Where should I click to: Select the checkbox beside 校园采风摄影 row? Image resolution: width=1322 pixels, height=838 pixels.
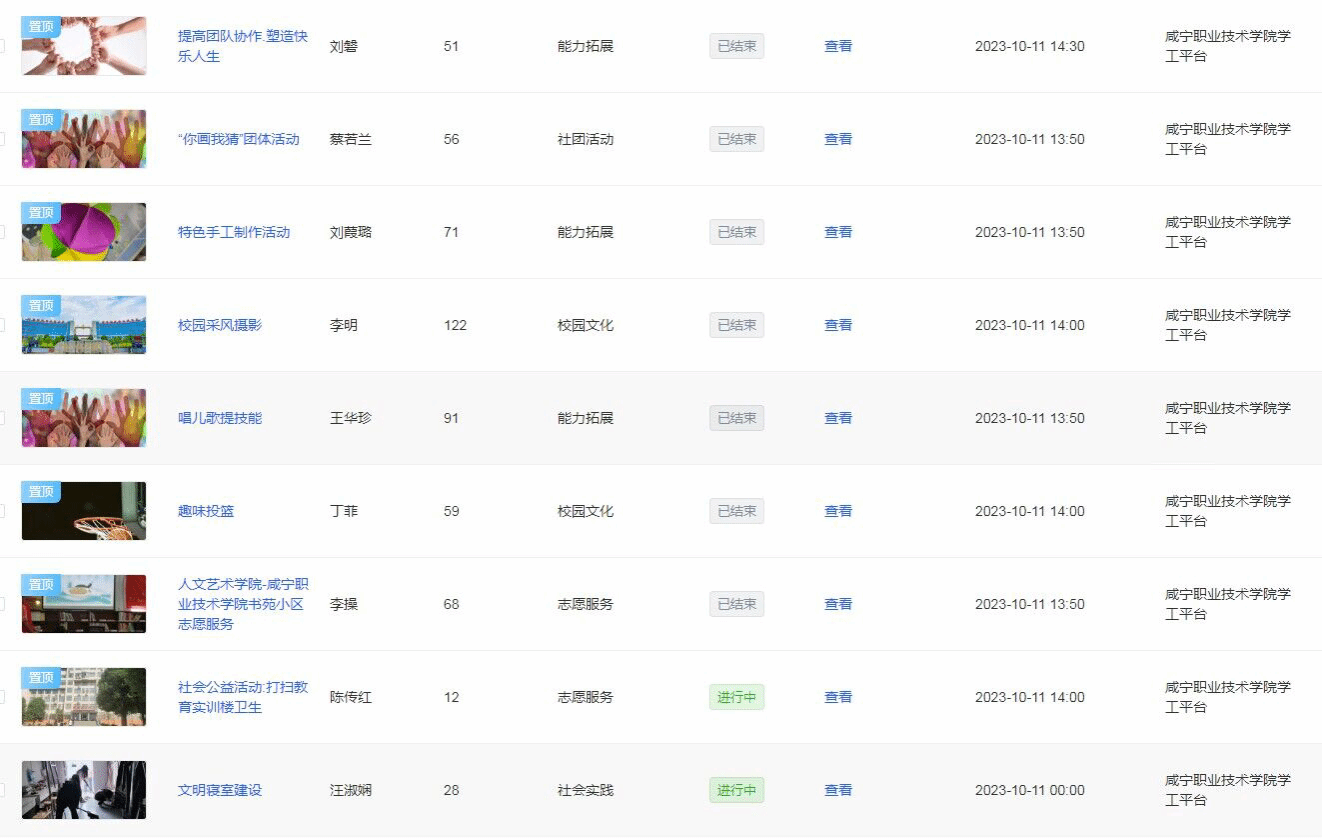coord(1,325)
